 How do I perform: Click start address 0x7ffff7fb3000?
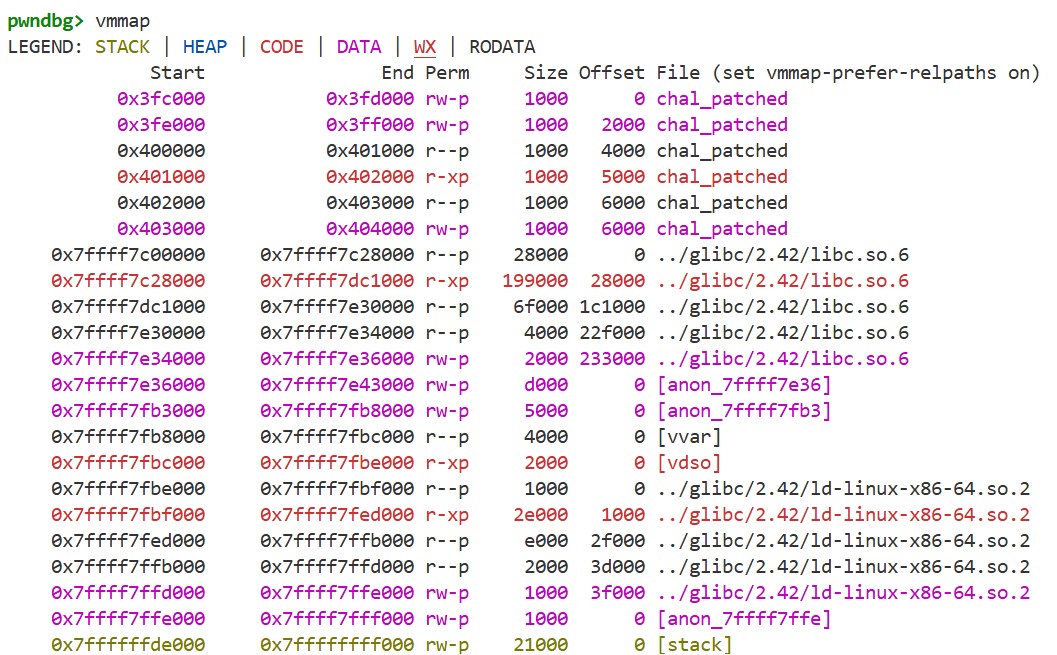pyautogui.click(x=128, y=410)
